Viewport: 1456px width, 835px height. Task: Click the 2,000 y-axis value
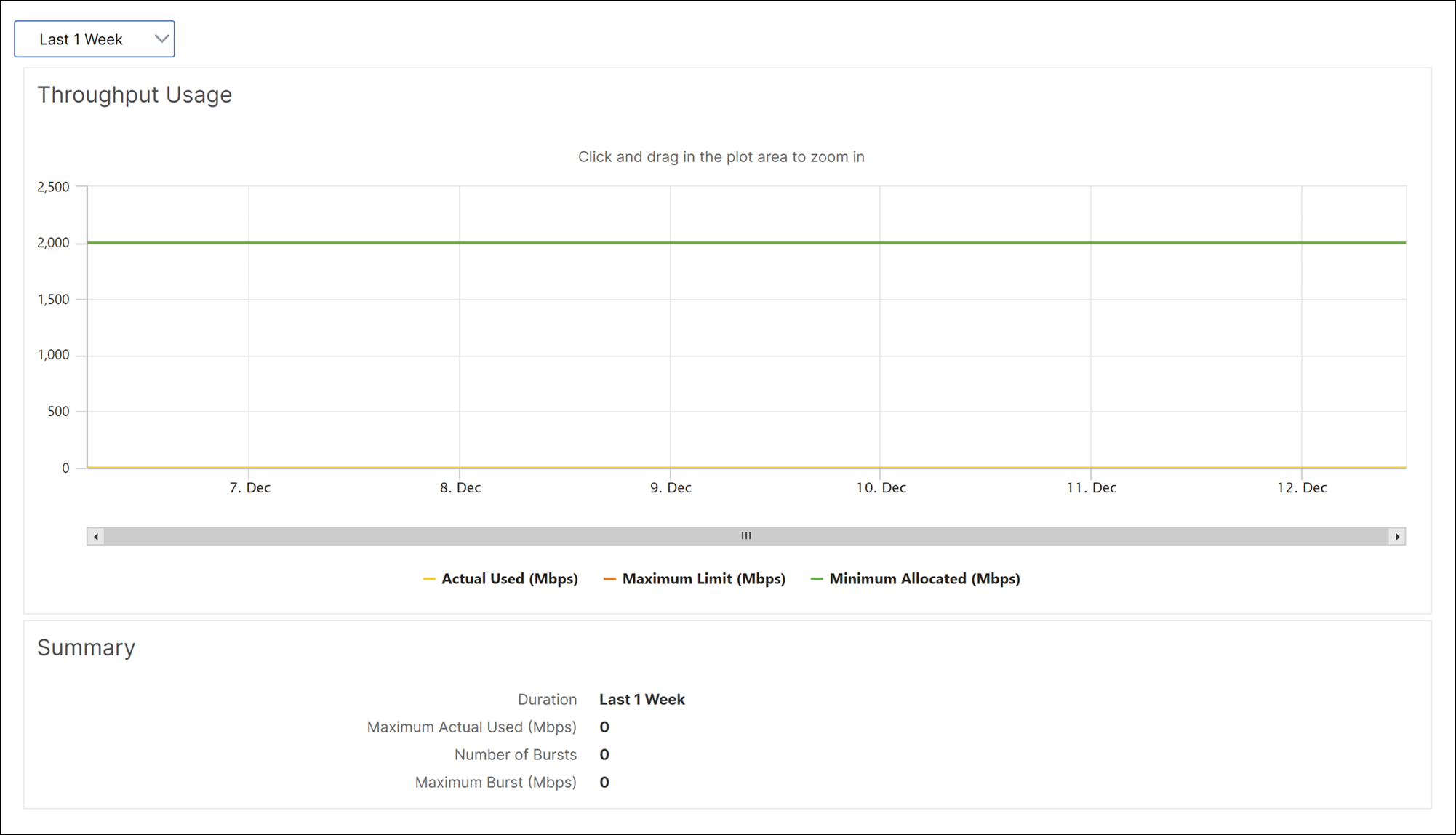53,243
